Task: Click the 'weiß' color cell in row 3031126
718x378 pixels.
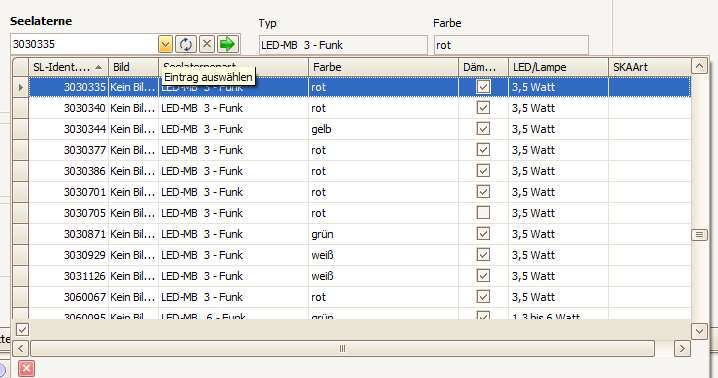Action: coord(384,276)
